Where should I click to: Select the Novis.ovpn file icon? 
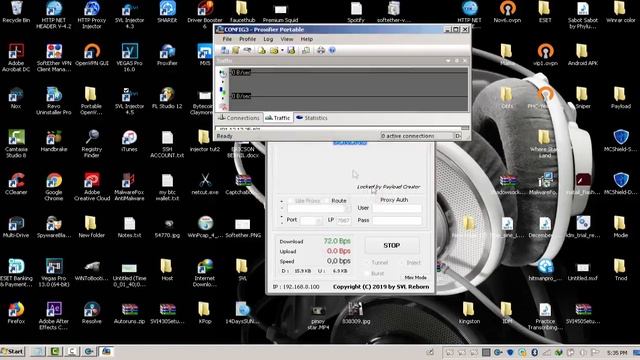[507, 12]
